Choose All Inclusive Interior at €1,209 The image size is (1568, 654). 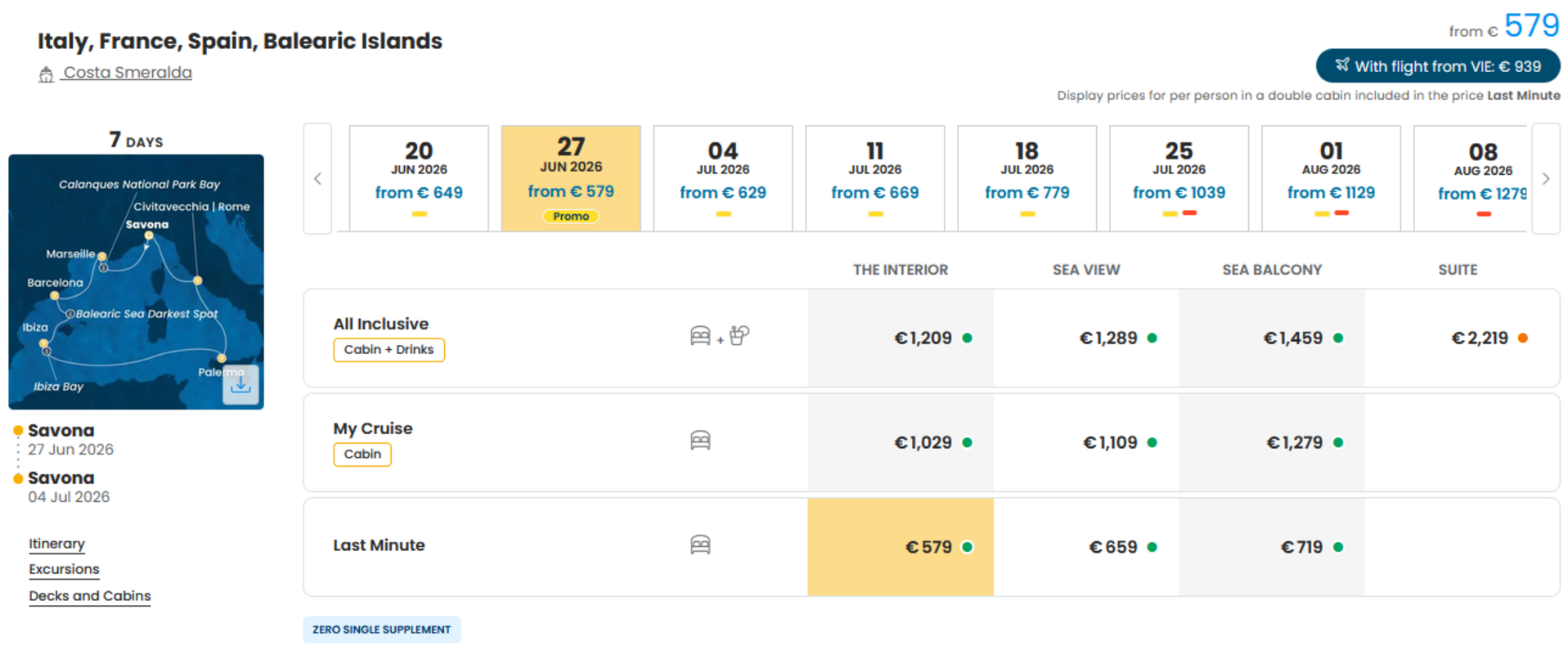(901, 338)
